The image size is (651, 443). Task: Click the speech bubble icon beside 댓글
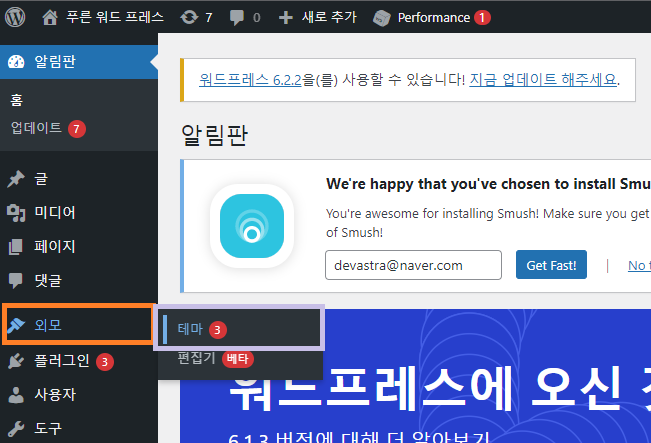click(16, 281)
